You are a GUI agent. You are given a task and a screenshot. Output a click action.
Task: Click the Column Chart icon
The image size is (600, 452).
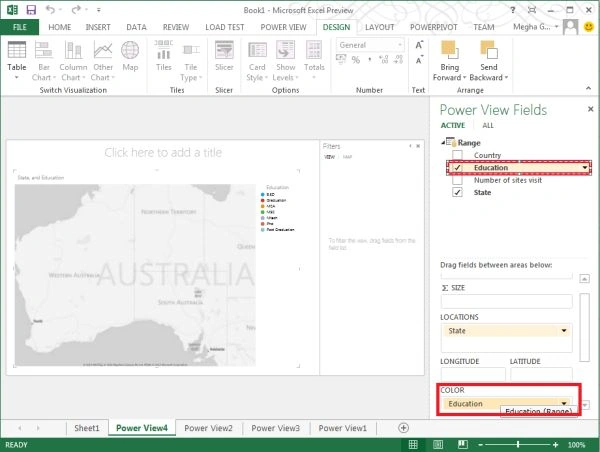pyautogui.click(x=73, y=50)
